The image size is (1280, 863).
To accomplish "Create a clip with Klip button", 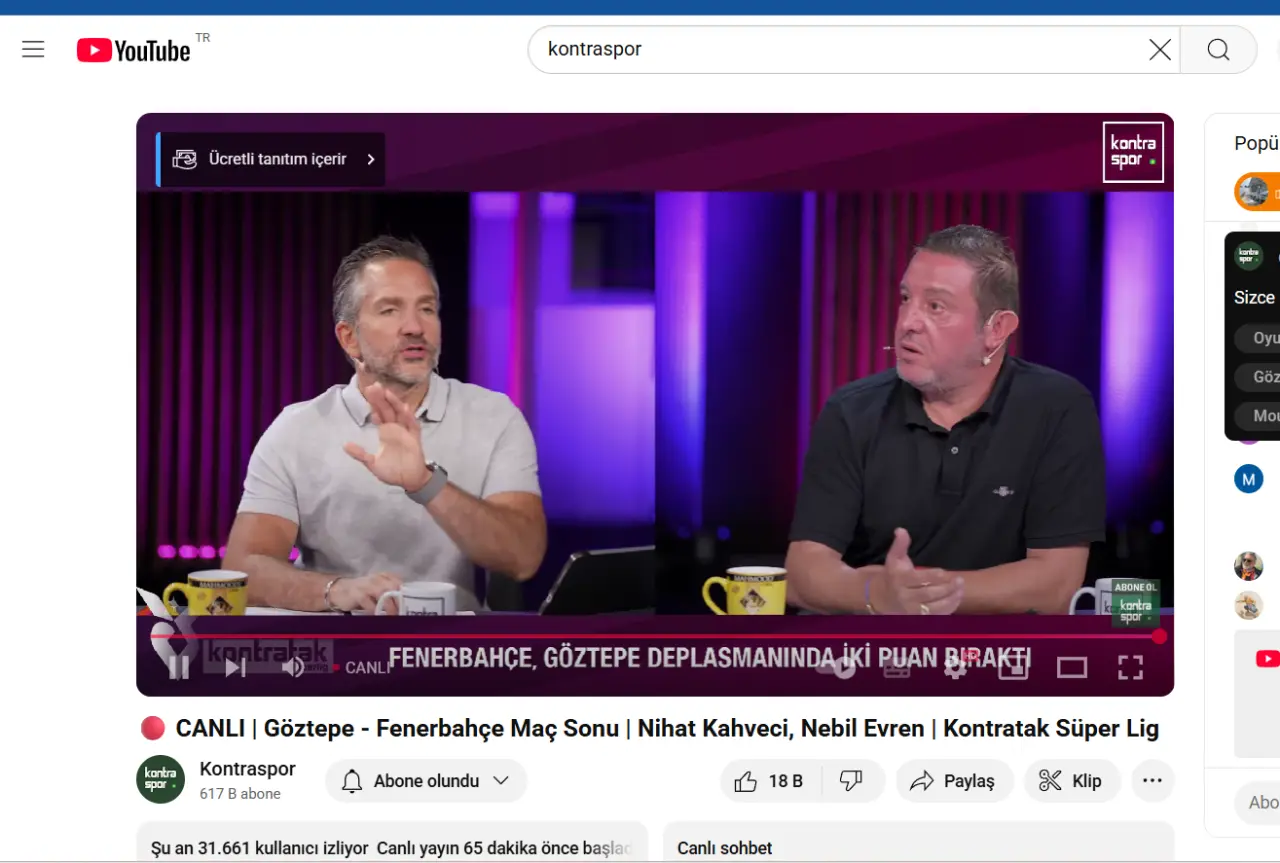I will 1071,781.
